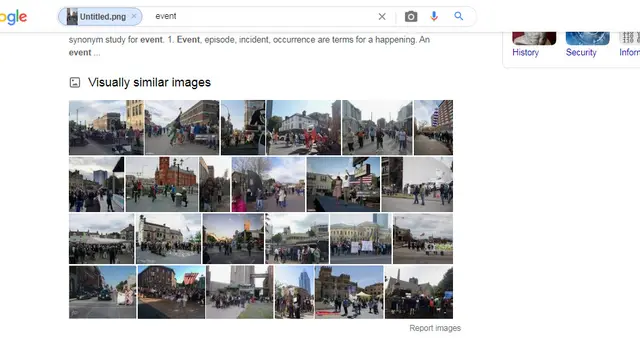Open the Security related search

click(x=581, y=52)
